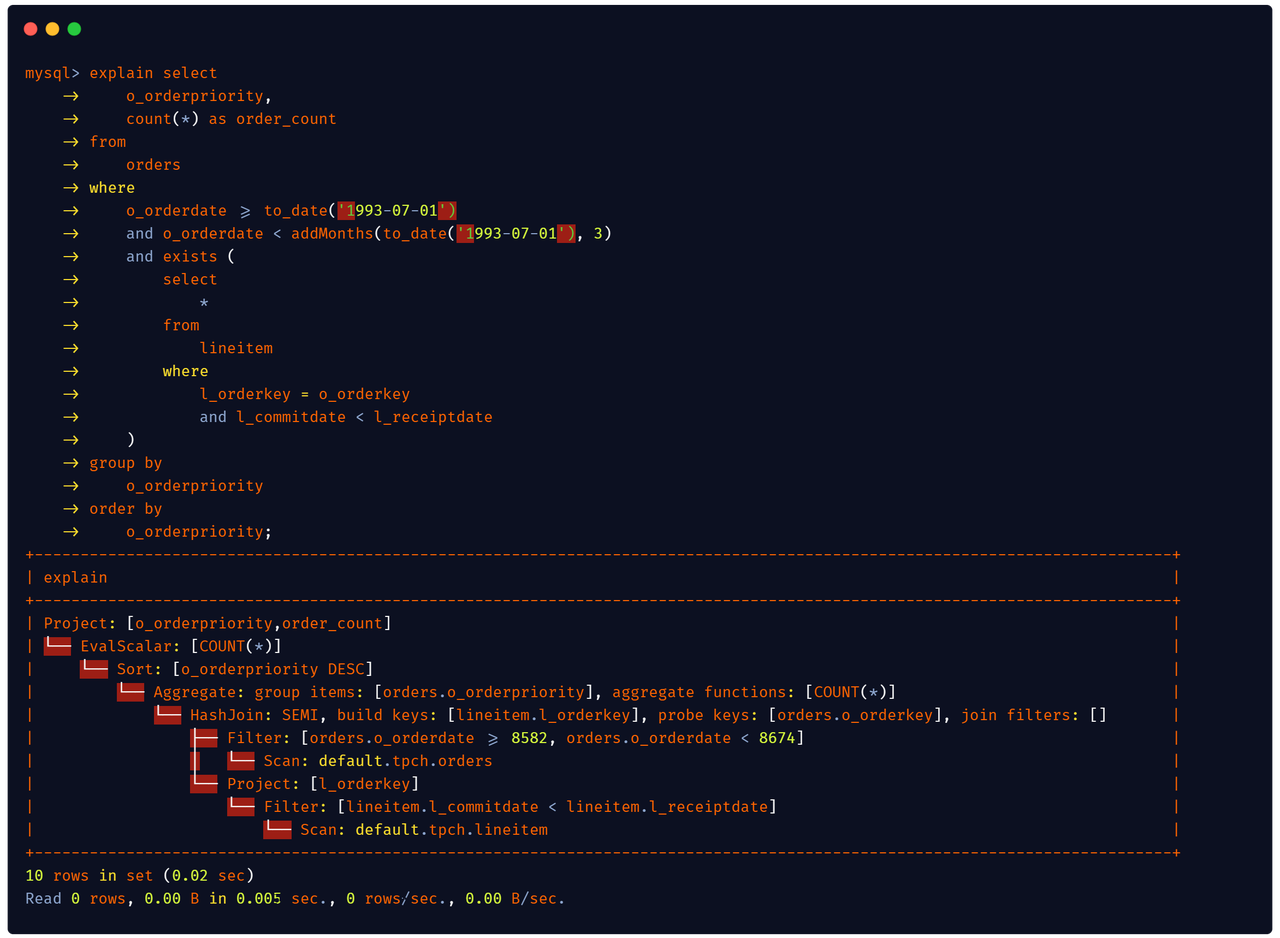Select branch marker before Project [l_orderkey]

coord(204,784)
